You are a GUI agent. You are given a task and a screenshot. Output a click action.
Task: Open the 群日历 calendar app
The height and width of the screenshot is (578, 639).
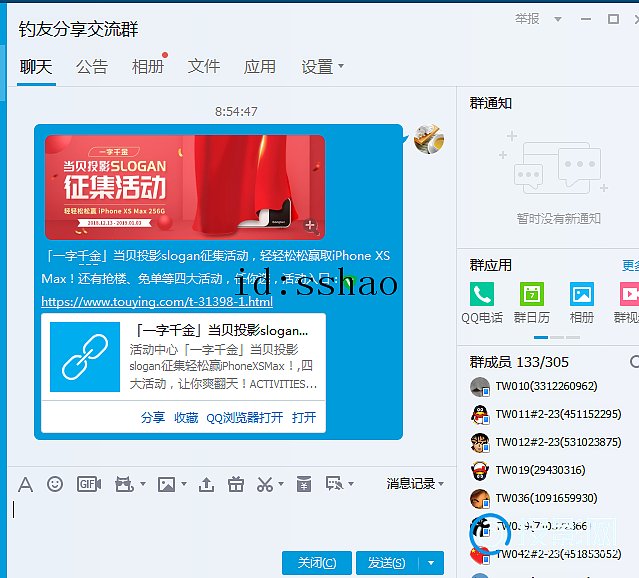[x=531, y=294]
